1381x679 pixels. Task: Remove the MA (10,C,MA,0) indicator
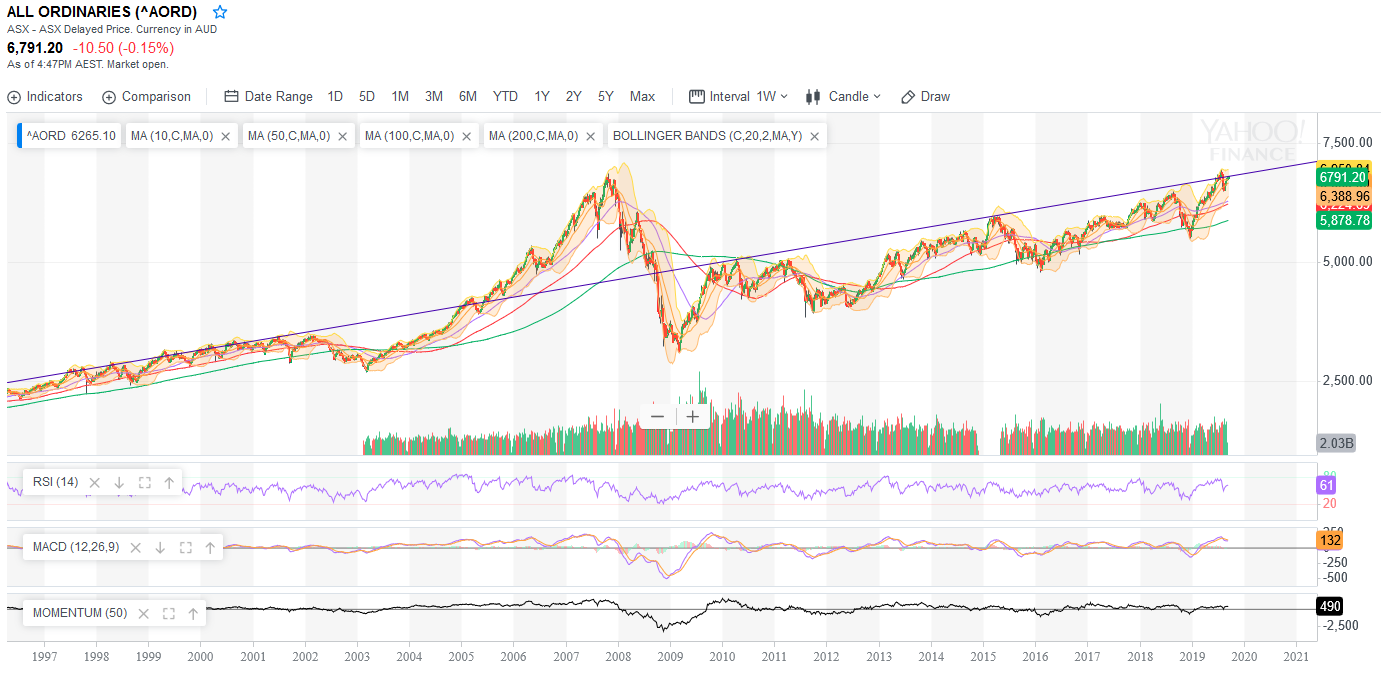pyautogui.click(x=226, y=136)
